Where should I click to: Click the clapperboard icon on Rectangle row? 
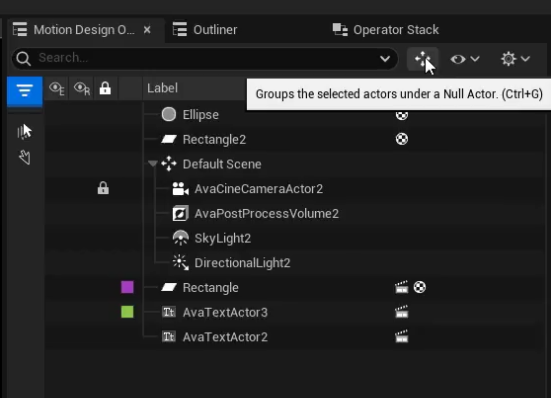[x=401, y=287]
